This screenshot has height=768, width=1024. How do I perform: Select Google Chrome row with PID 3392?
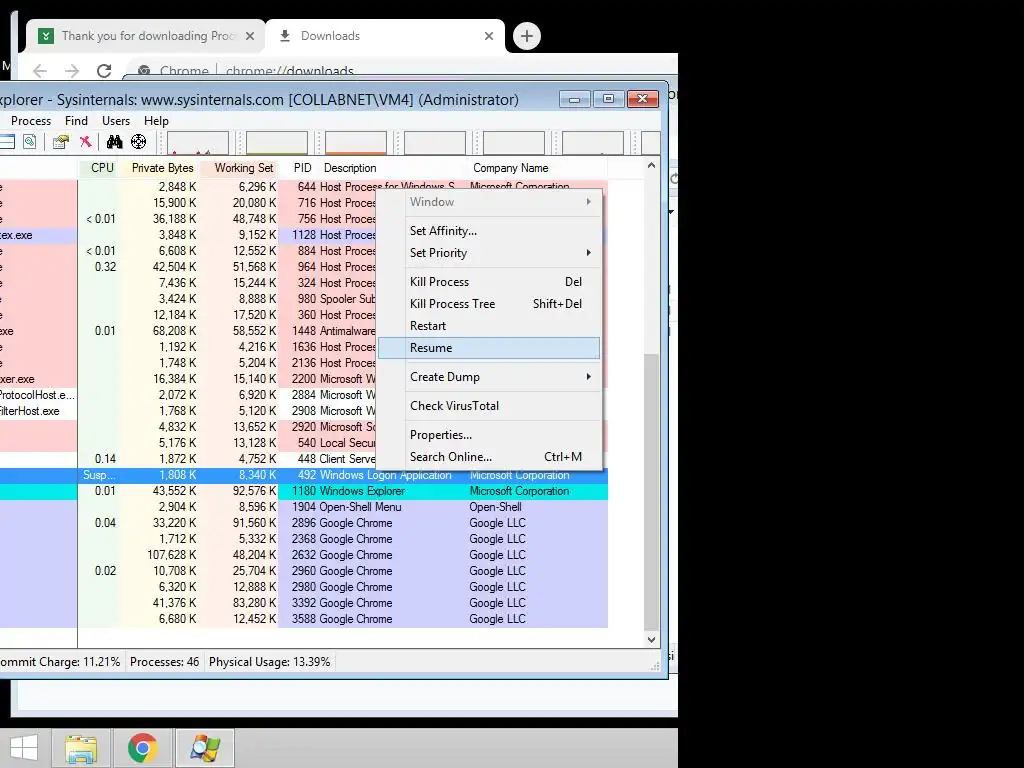click(304, 603)
